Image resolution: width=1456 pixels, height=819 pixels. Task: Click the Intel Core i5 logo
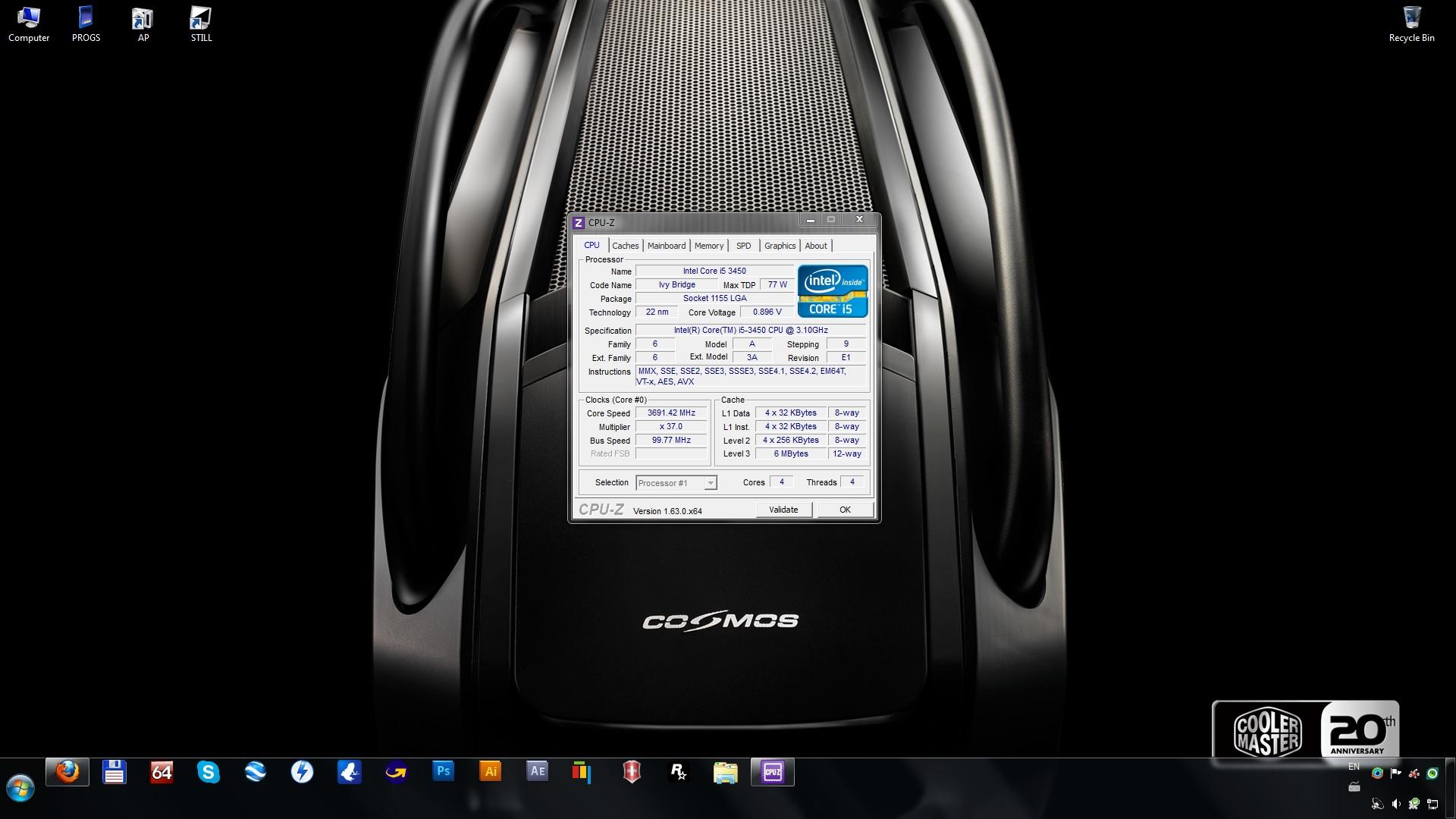833,291
